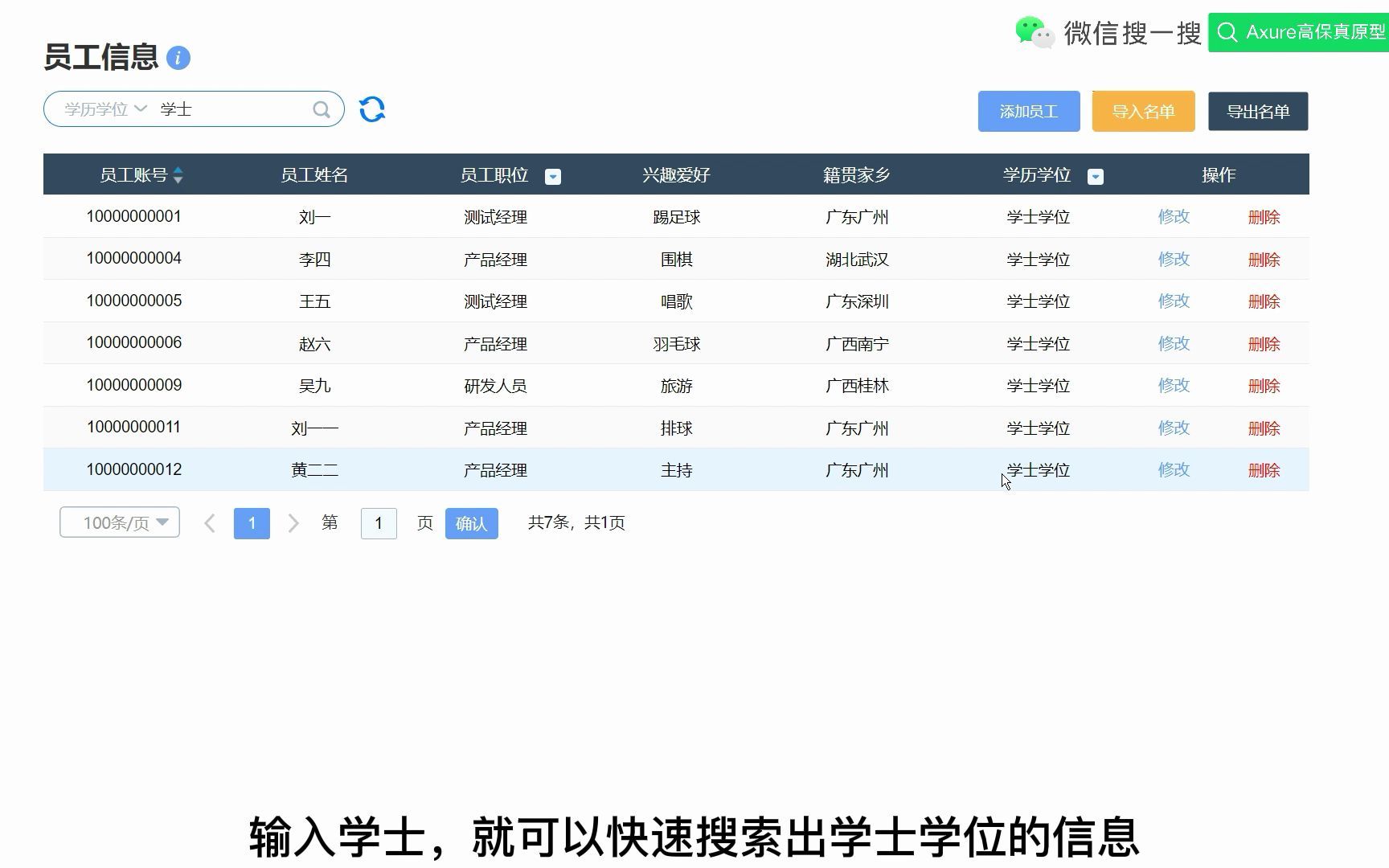Click the 广东深圳 hometown cell
This screenshot has width=1389, height=868.
click(x=857, y=301)
